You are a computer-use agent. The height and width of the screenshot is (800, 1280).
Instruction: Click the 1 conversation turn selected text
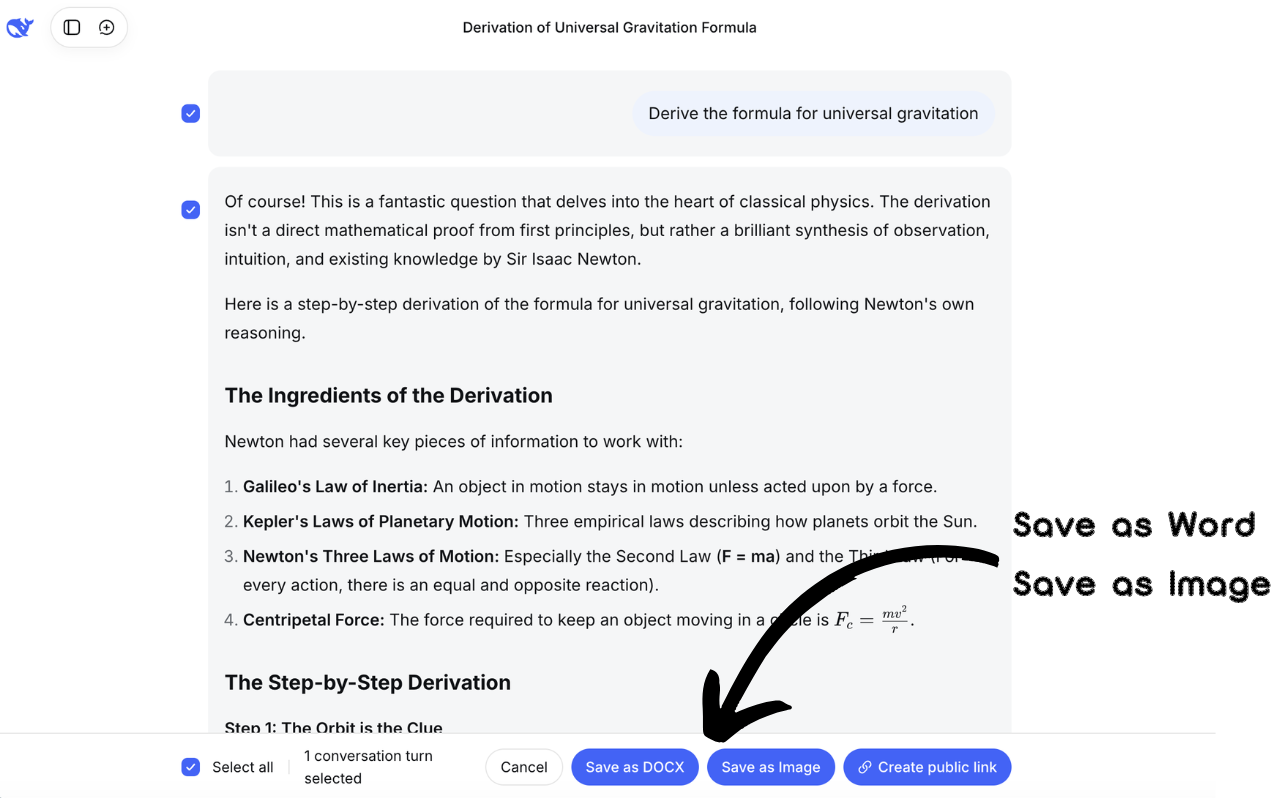[367, 766]
